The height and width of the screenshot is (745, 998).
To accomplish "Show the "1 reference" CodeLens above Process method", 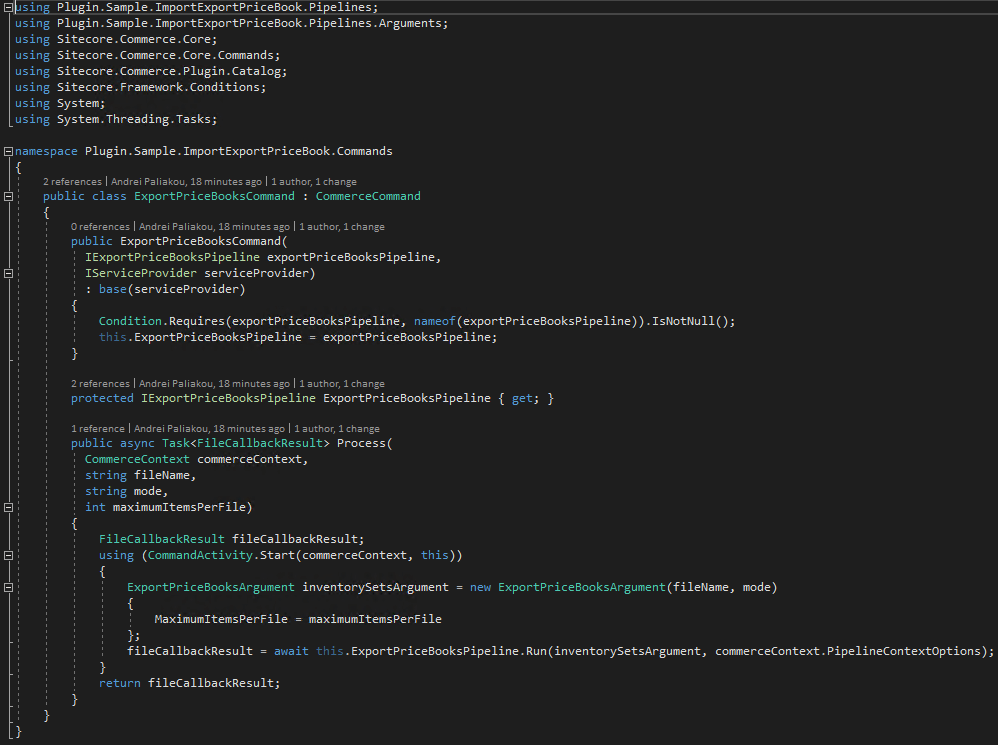I will 97,429.
